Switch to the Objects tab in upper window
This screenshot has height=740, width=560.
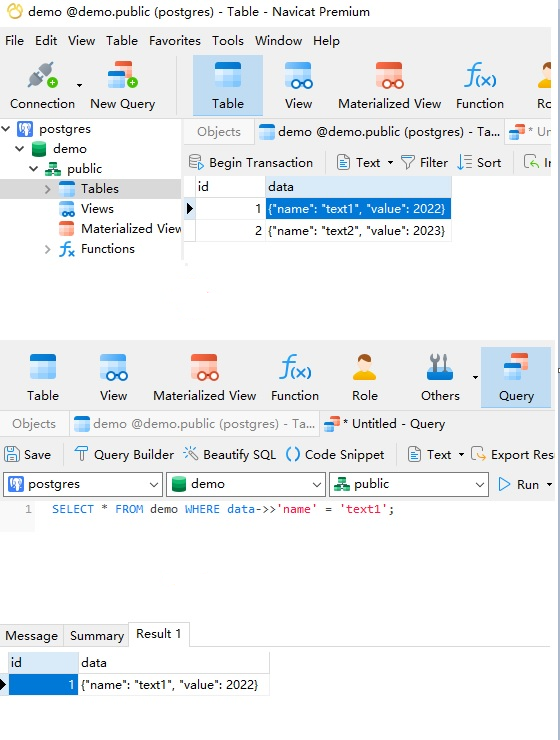219,132
